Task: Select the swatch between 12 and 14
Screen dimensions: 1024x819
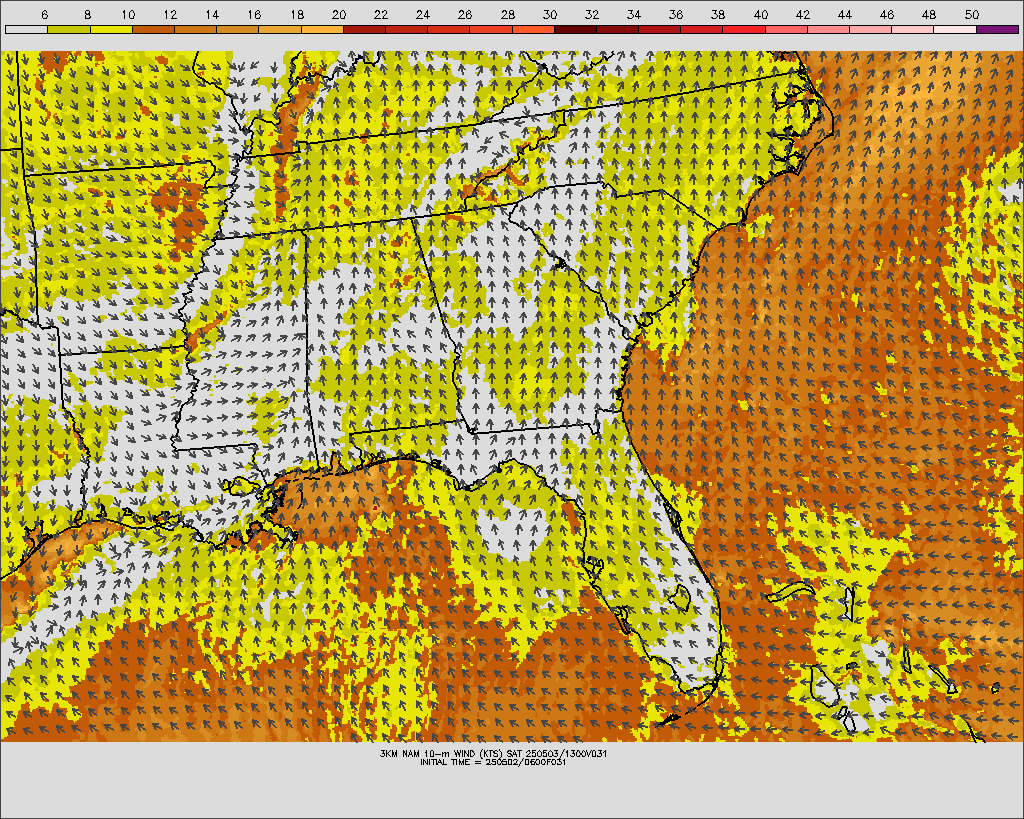Action: (x=195, y=29)
